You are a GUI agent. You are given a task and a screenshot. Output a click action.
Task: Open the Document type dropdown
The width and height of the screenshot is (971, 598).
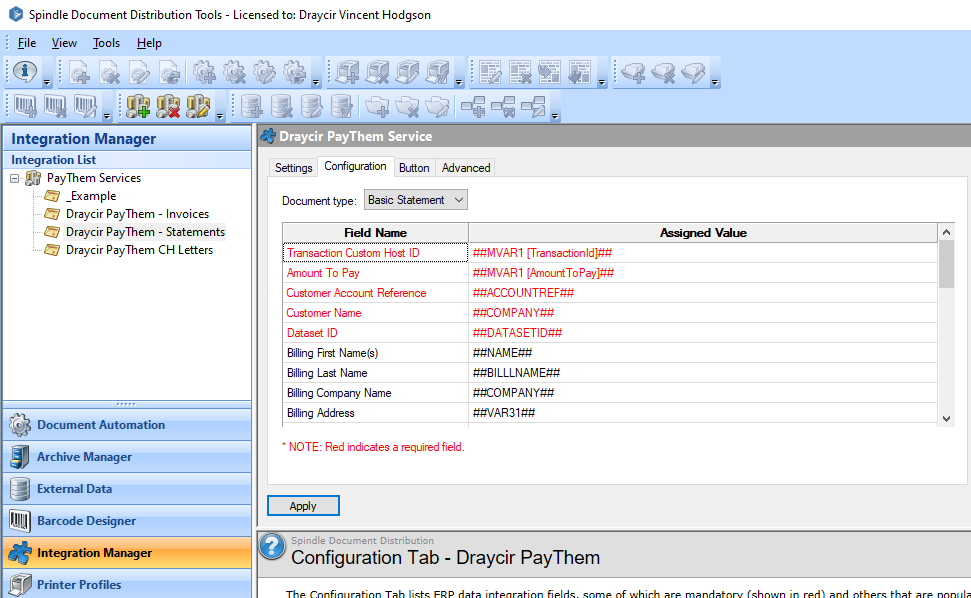tap(416, 200)
